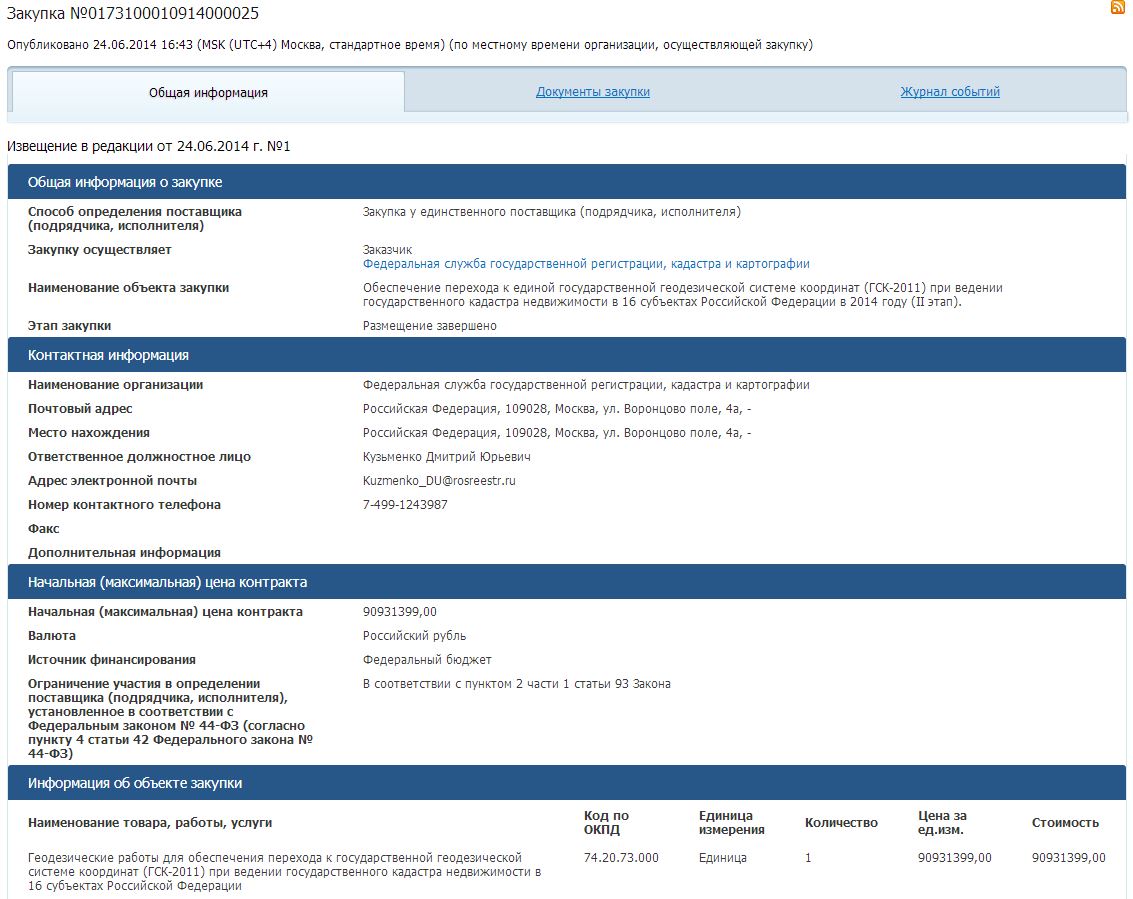Click the Информация об объекте закупки header

point(135,783)
